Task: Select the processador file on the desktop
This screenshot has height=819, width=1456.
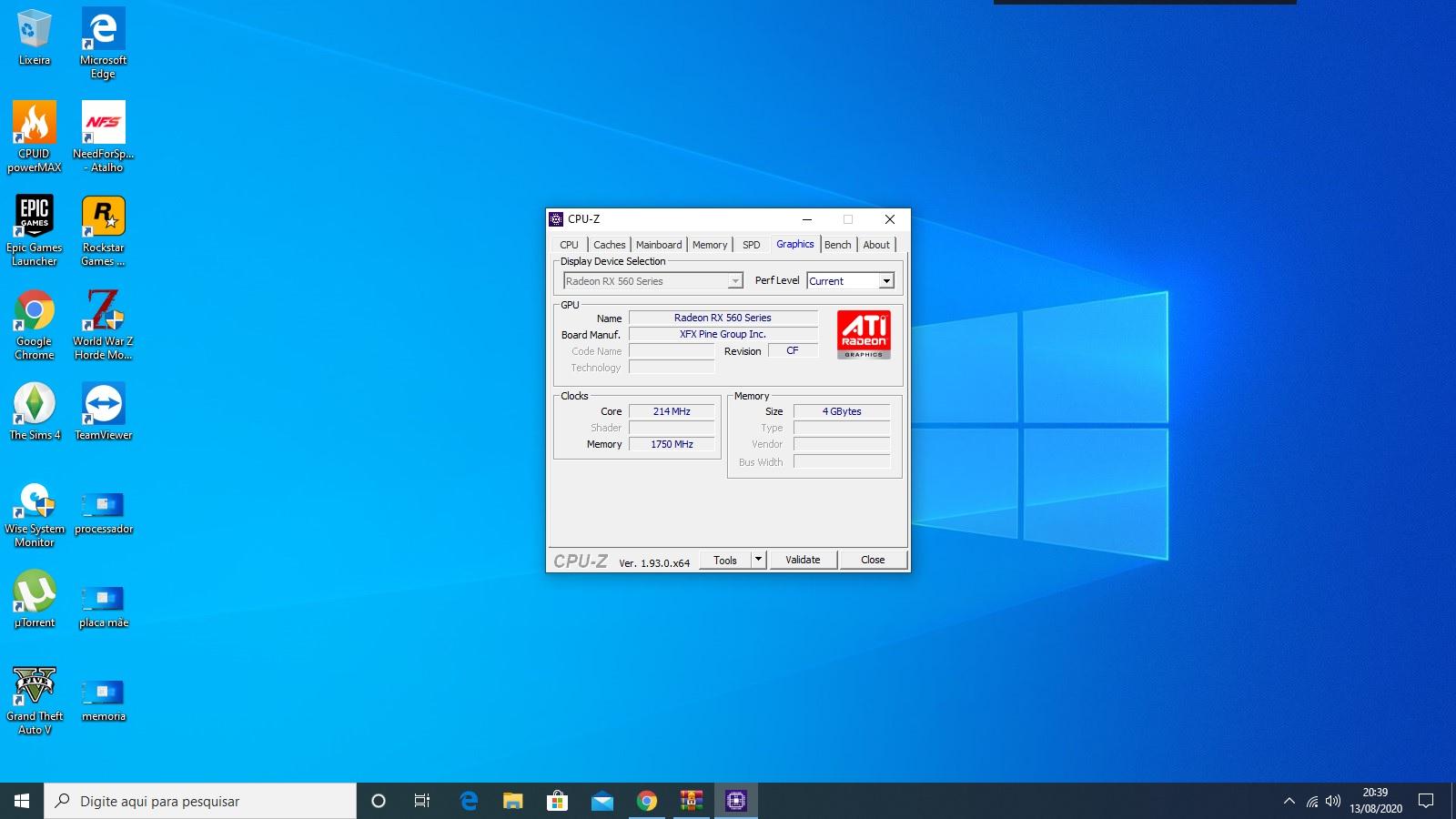Action: (x=103, y=512)
